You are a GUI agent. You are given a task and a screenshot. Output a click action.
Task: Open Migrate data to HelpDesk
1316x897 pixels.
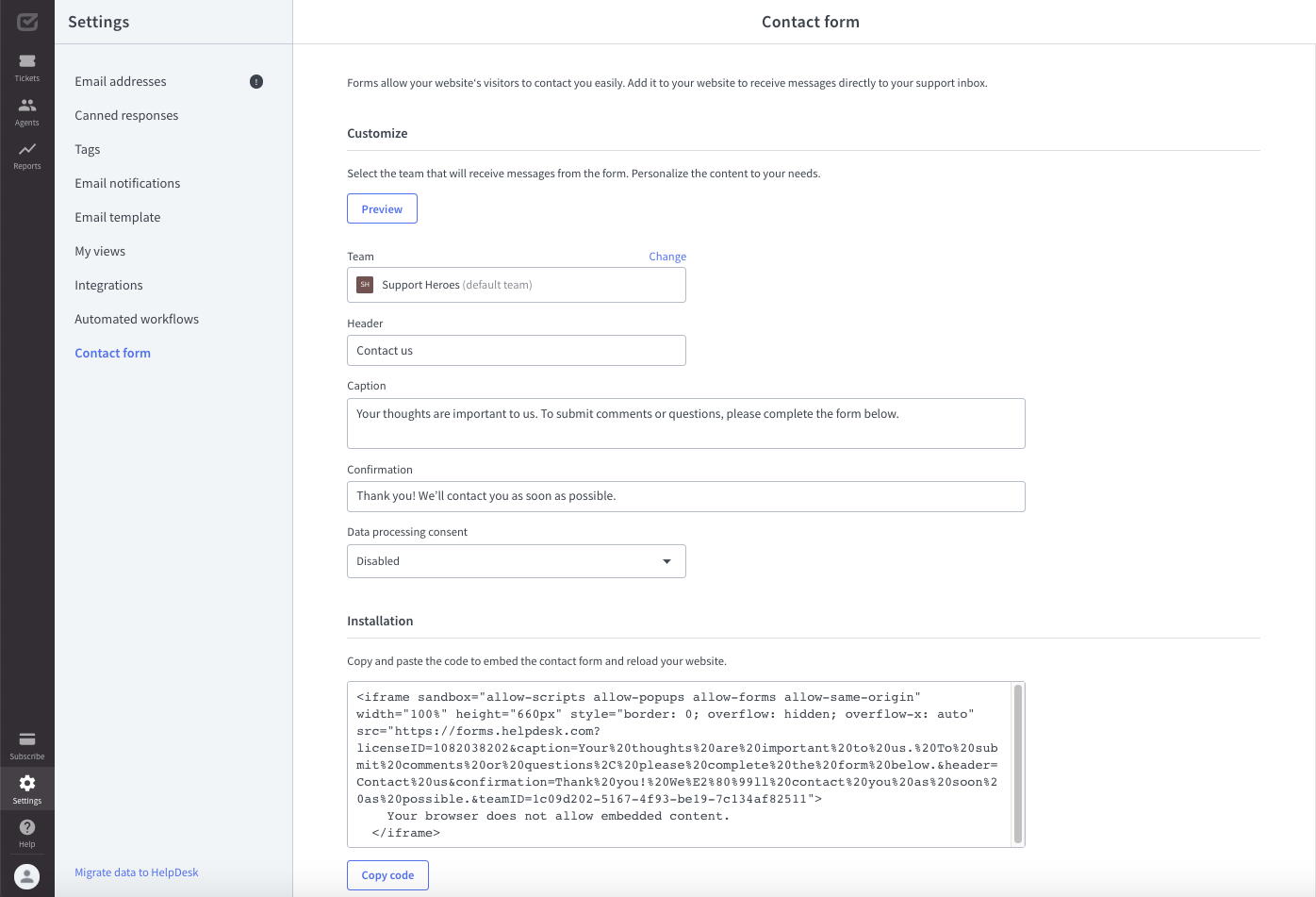[x=136, y=872]
